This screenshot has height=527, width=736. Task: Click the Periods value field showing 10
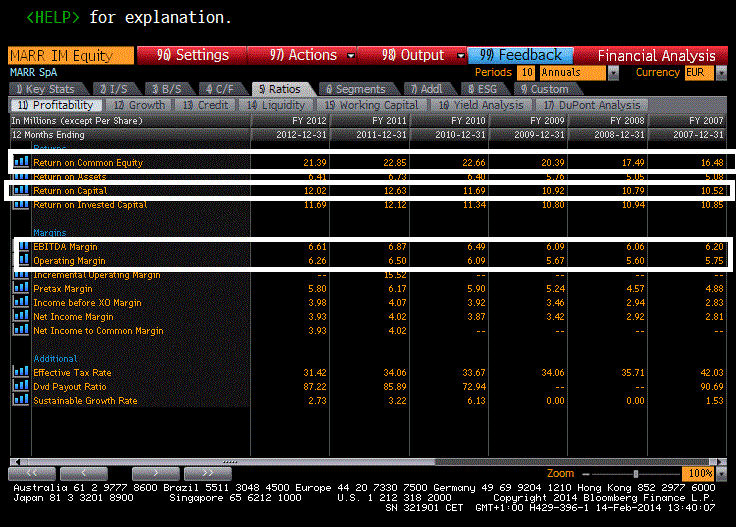tap(526, 73)
